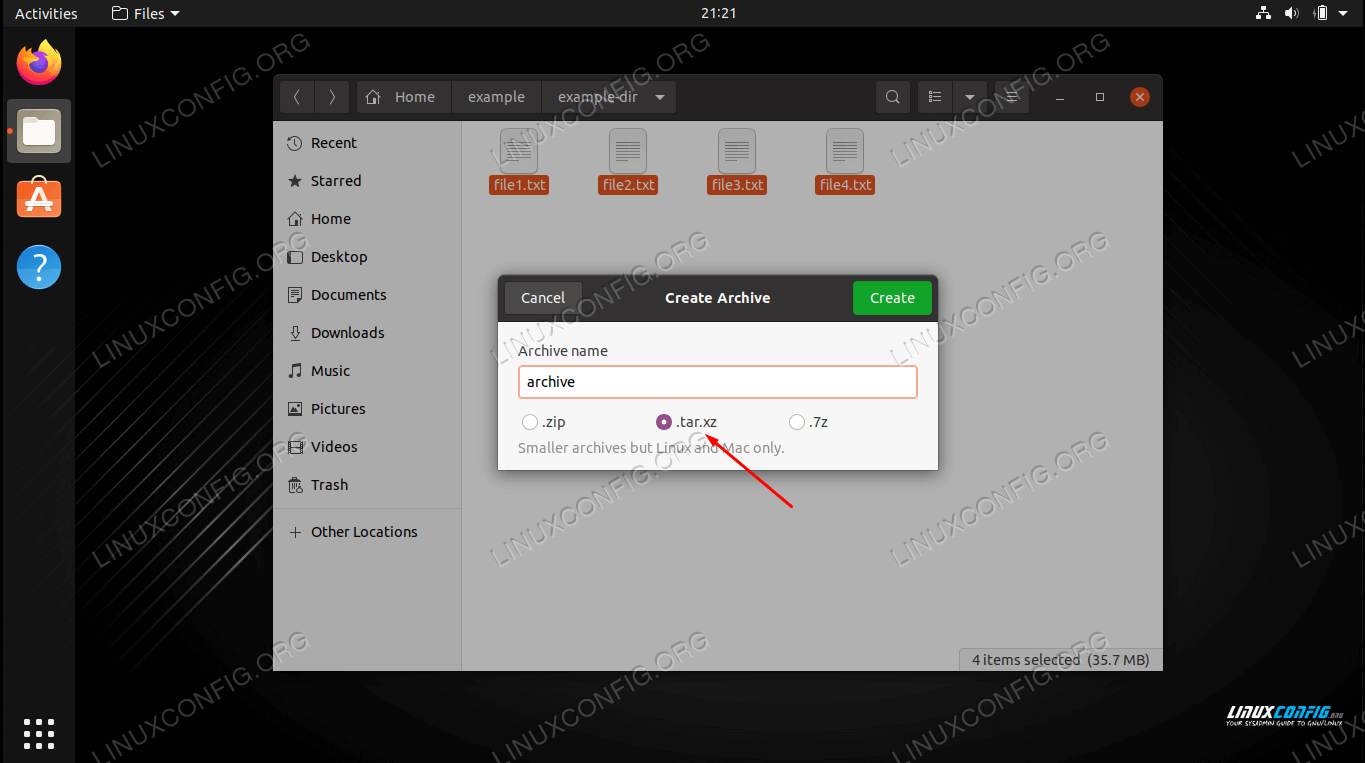The width and height of the screenshot is (1365, 763).
Task: Open Trash in sidebar
Action: pyautogui.click(x=367, y=485)
